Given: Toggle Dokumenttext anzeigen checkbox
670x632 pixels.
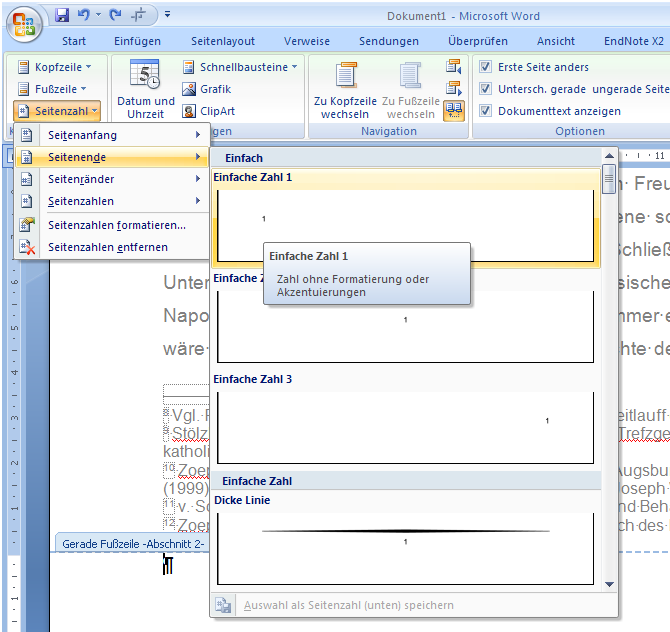Looking at the screenshot, I should tap(485, 111).
